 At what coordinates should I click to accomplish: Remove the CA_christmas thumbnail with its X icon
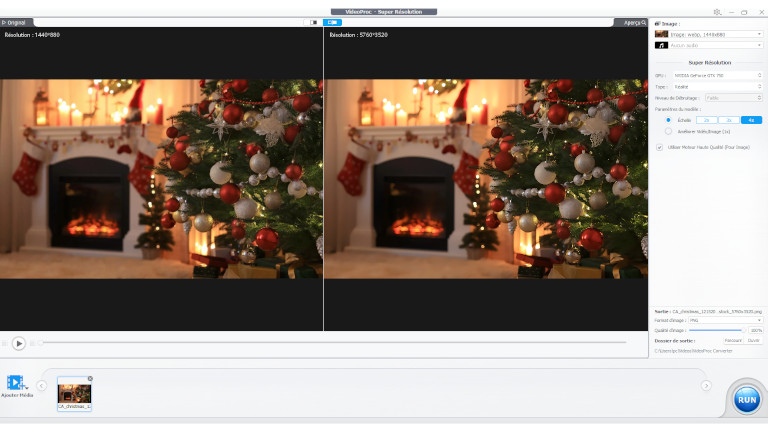pyautogui.click(x=90, y=378)
